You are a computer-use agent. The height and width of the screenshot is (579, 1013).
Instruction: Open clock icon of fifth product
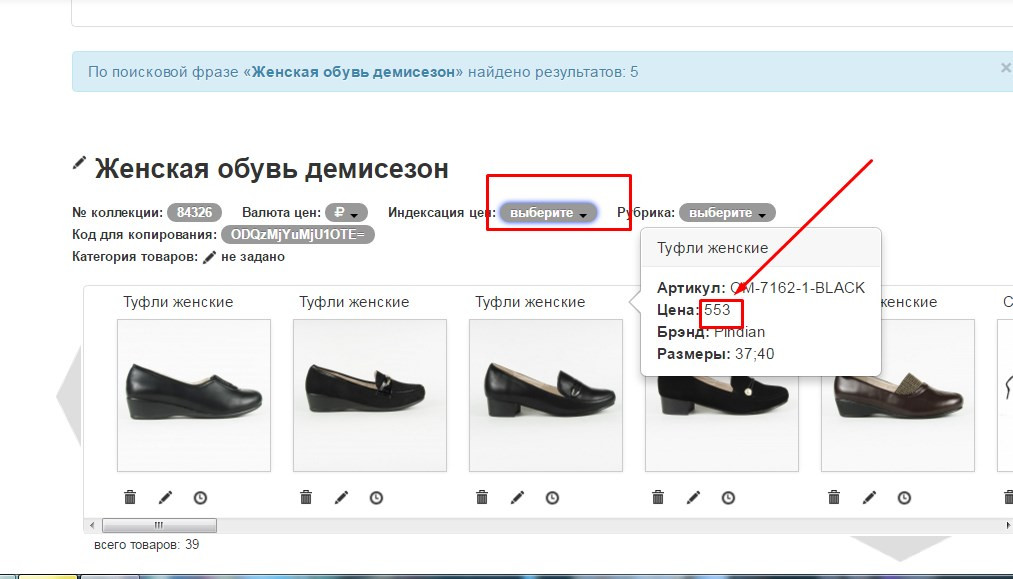[x=904, y=498]
